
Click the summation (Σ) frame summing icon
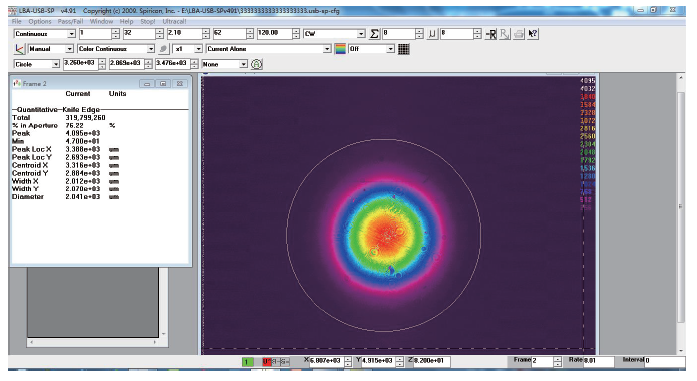[x=374, y=34]
